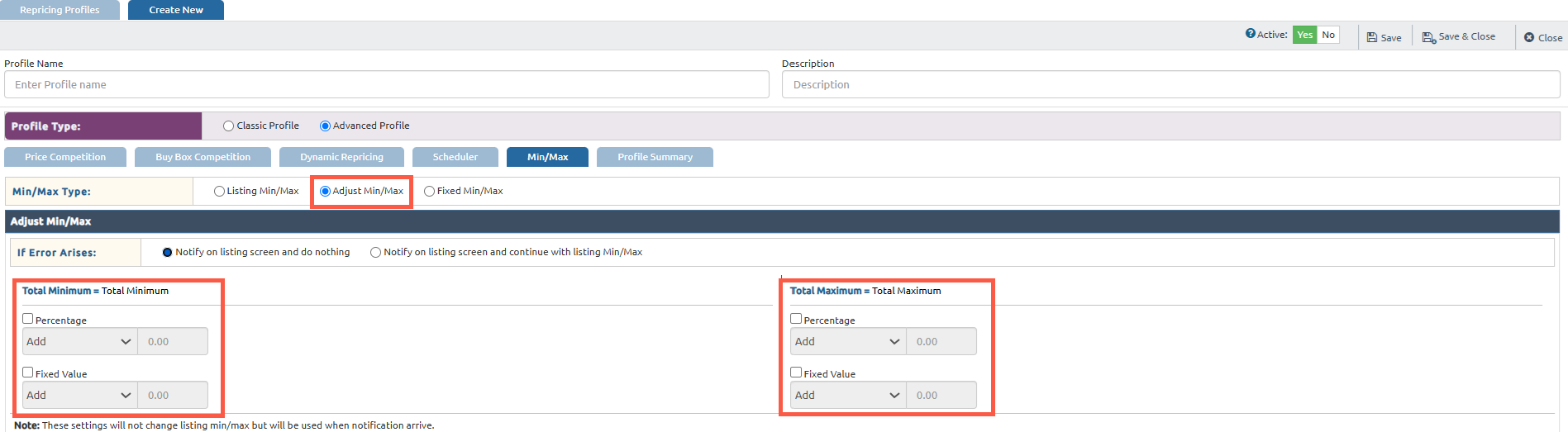The width and height of the screenshot is (1568, 432).
Task: Click the Active help question-mark icon
Action: click(1250, 34)
